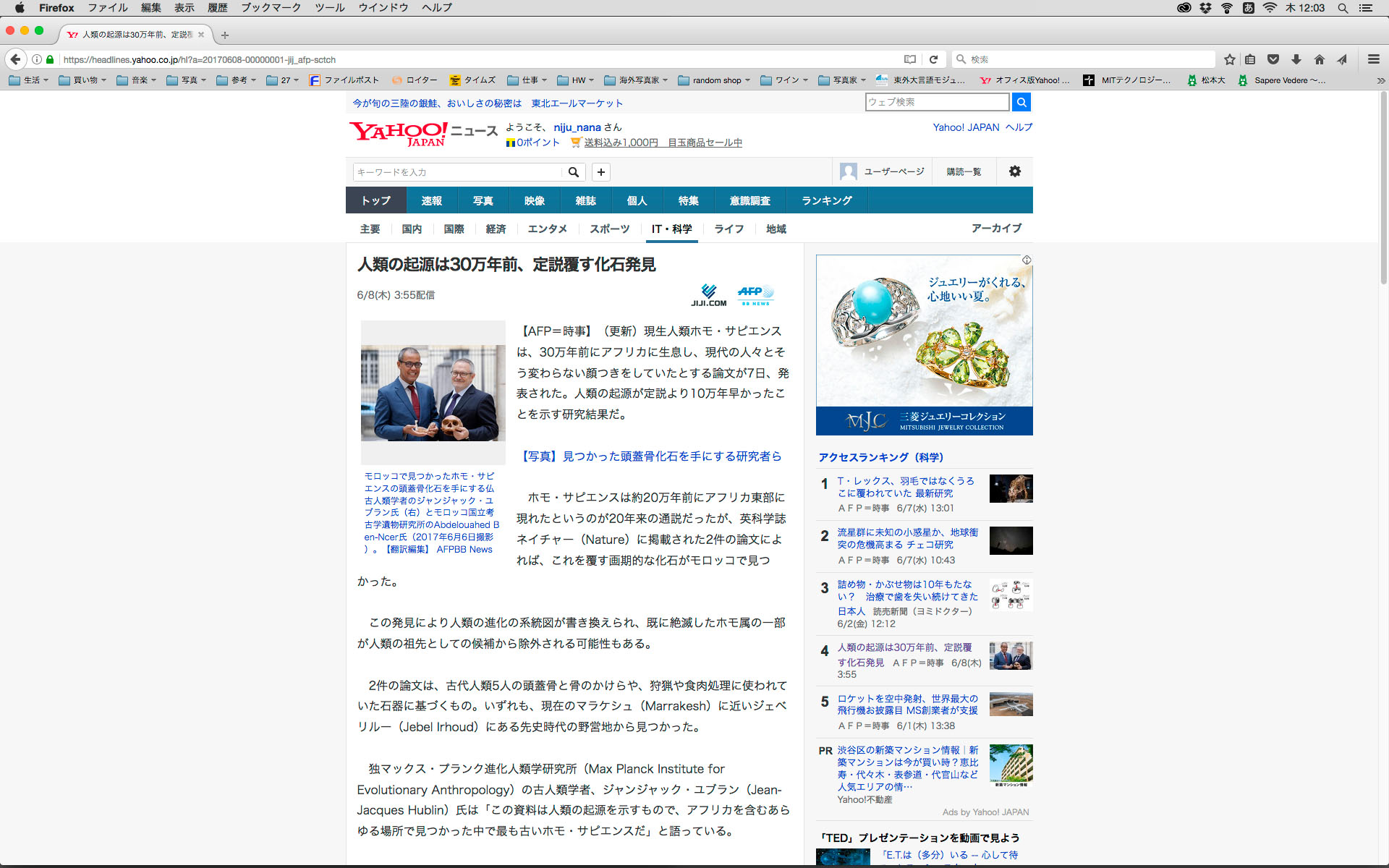1389x868 pixels.
Task: Click the Firefox back navigation arrow
Action: tap(16, 59)
